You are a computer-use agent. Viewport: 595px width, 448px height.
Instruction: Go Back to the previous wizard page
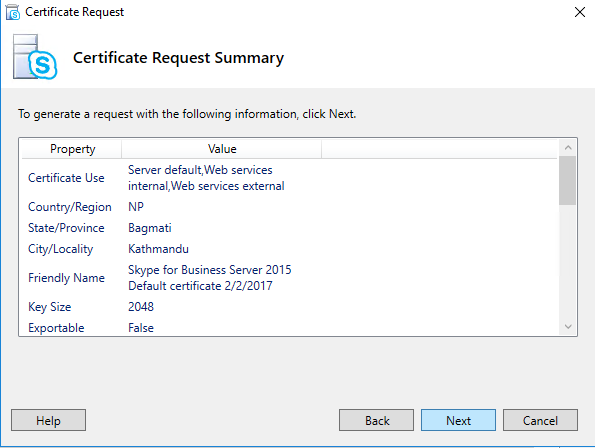tap(376, 420)
